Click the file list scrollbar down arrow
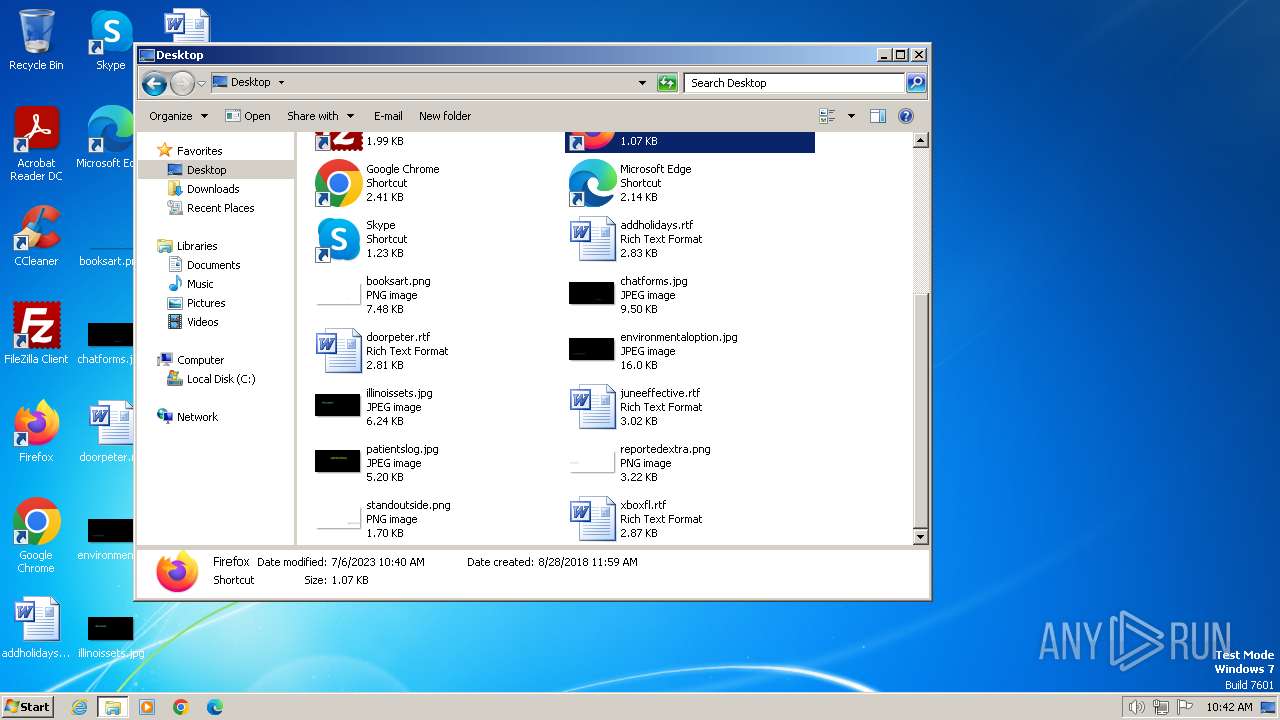The width and height of the screenshot is (1280, 720). 921,537
